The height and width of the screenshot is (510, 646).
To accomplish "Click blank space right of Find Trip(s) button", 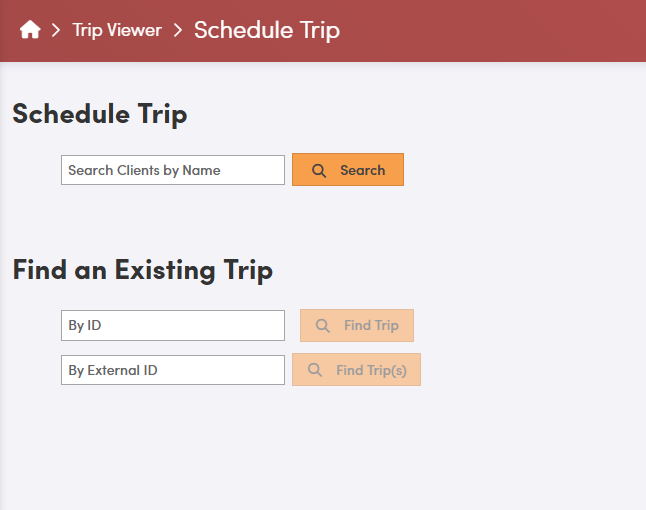I will tap(530, 370).
